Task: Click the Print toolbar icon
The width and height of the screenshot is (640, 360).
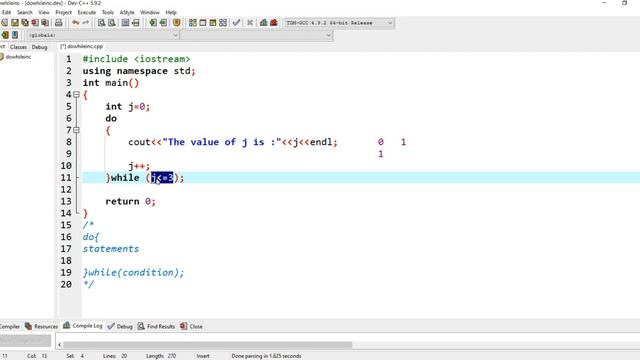Action: point(59,23)
